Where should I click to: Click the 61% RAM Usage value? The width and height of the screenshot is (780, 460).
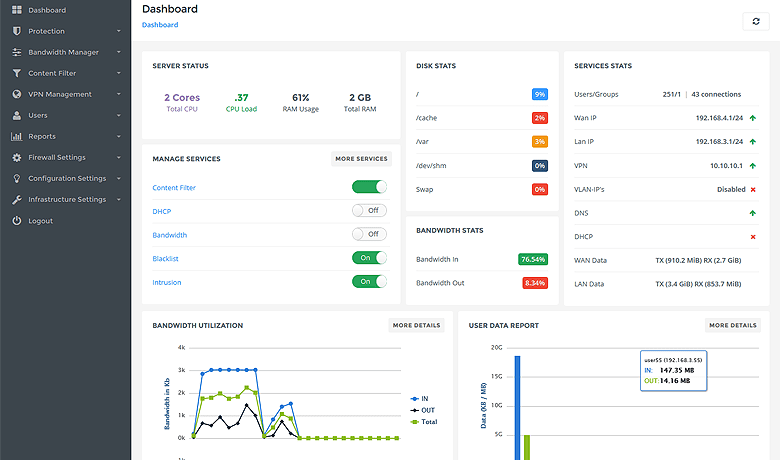coord(300,97)
